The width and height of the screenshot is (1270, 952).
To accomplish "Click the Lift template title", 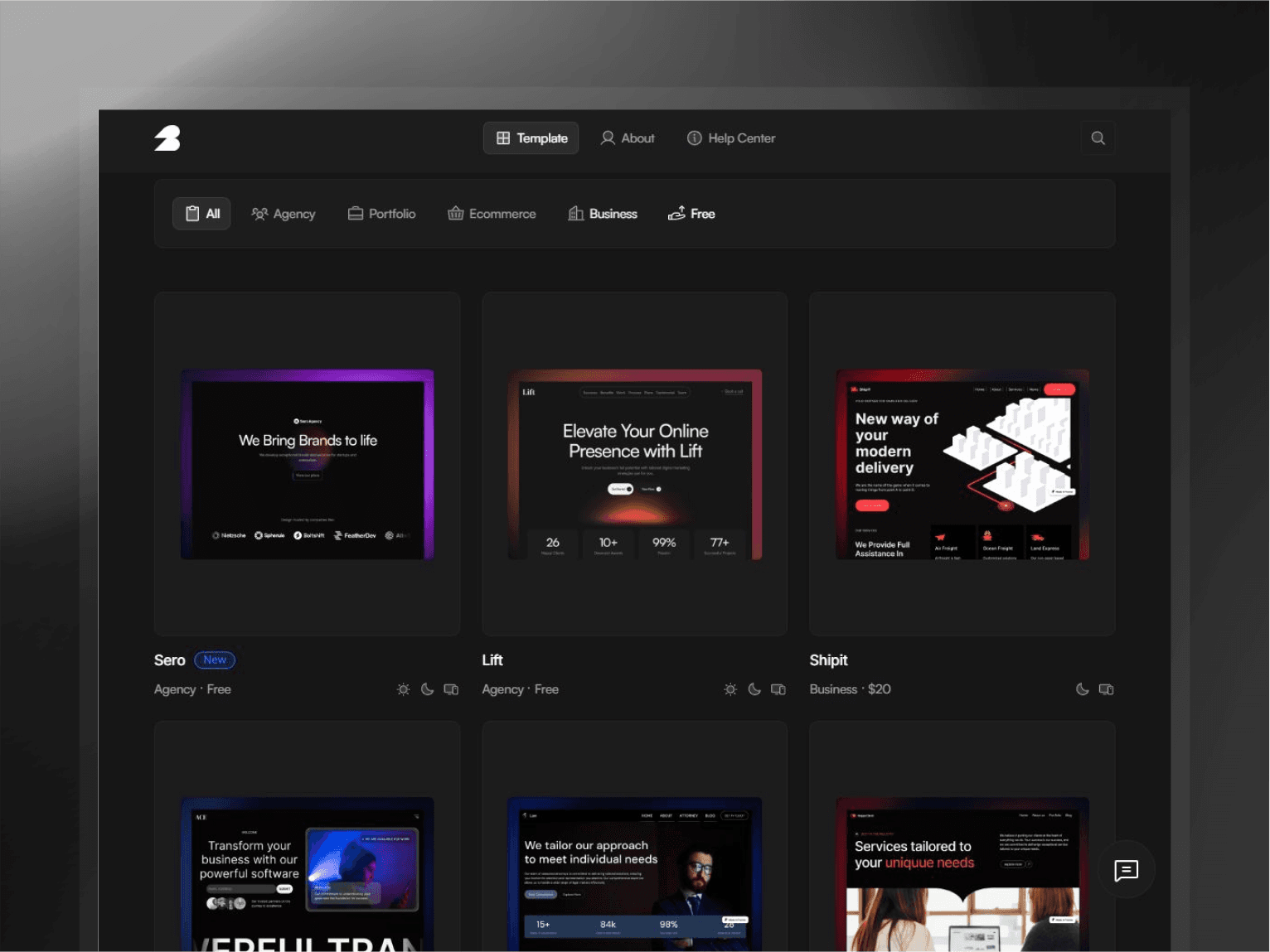I will (x=492, y=660).
